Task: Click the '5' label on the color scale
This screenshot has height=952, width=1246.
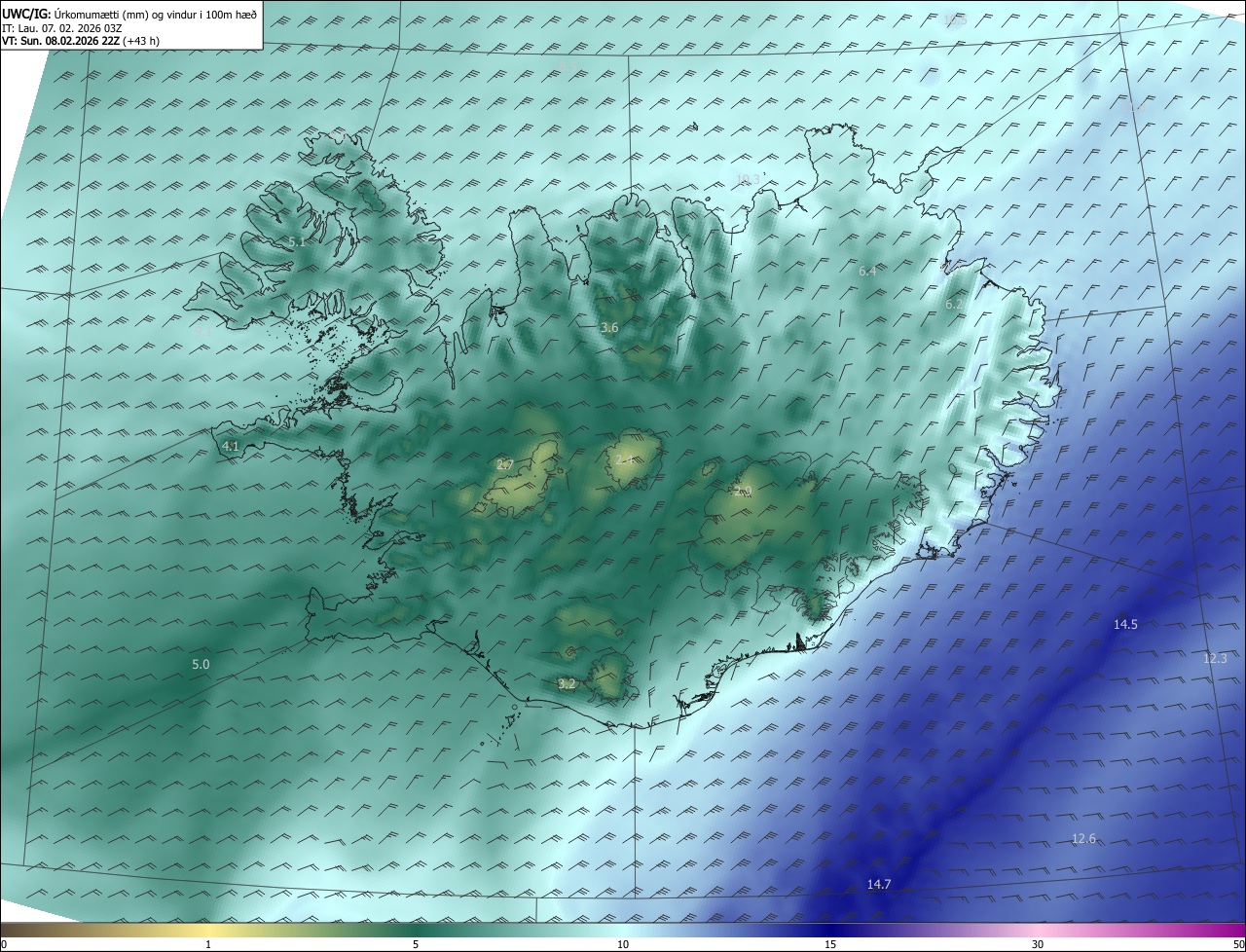Action: tap(416, 945)
